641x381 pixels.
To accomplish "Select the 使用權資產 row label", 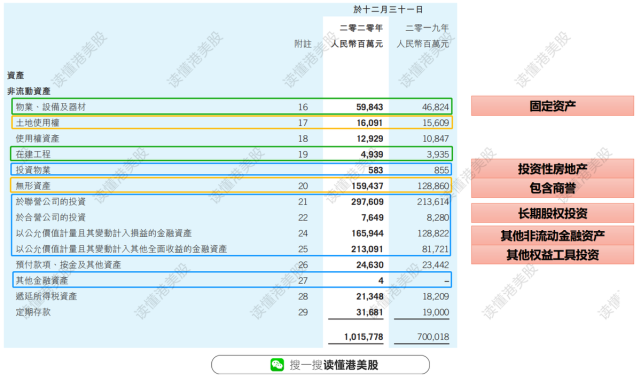I will pos(37,139).
